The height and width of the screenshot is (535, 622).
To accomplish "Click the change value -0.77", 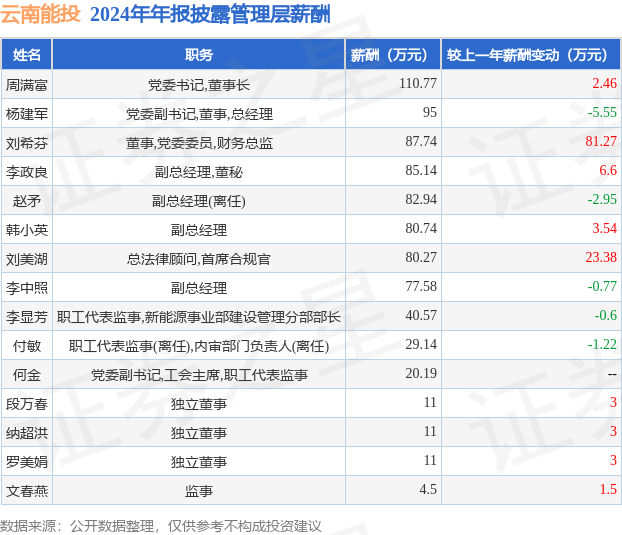I will pos(602,286).
